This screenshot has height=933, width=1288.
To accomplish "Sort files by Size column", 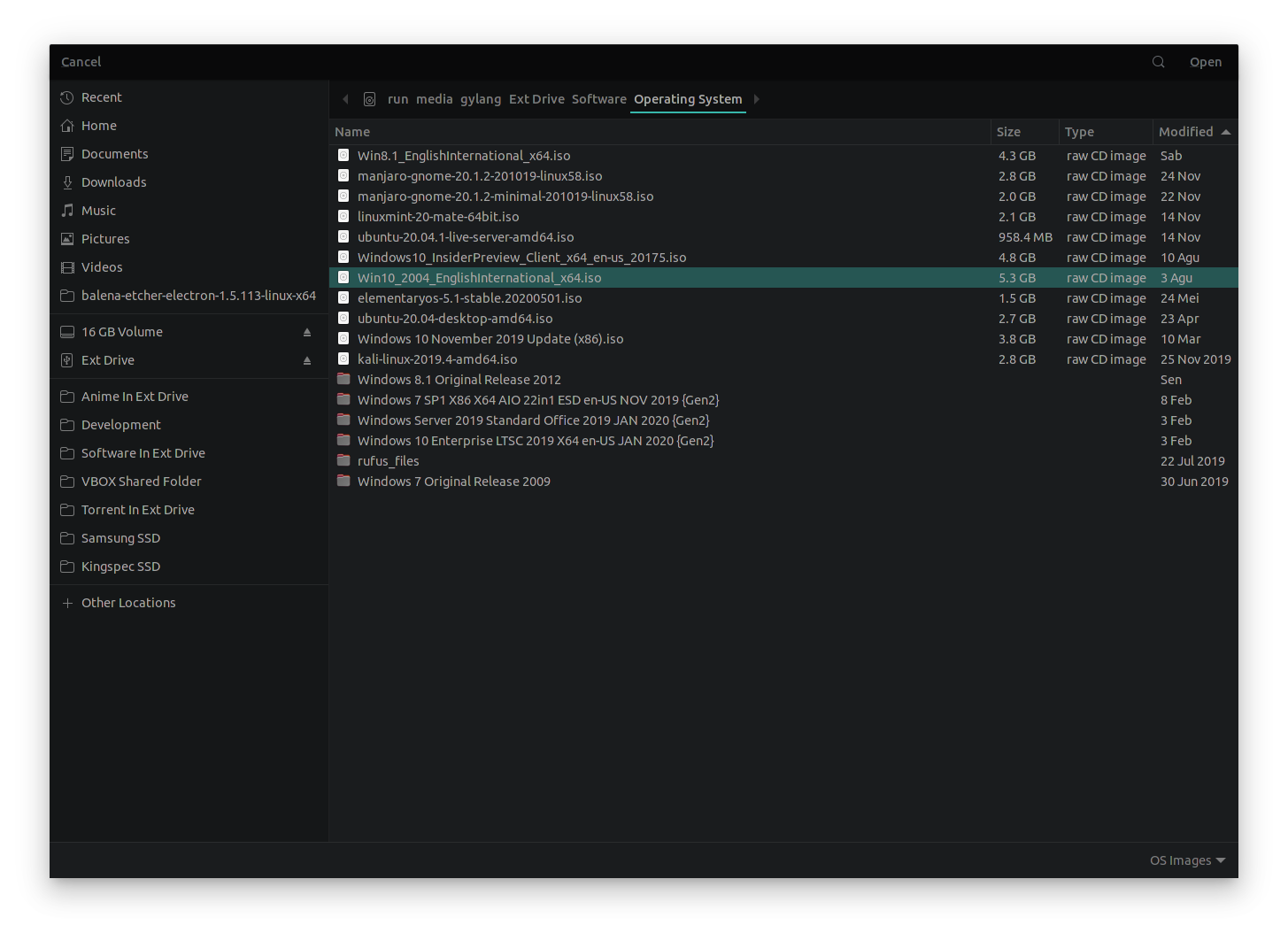I will [1025, 132].
